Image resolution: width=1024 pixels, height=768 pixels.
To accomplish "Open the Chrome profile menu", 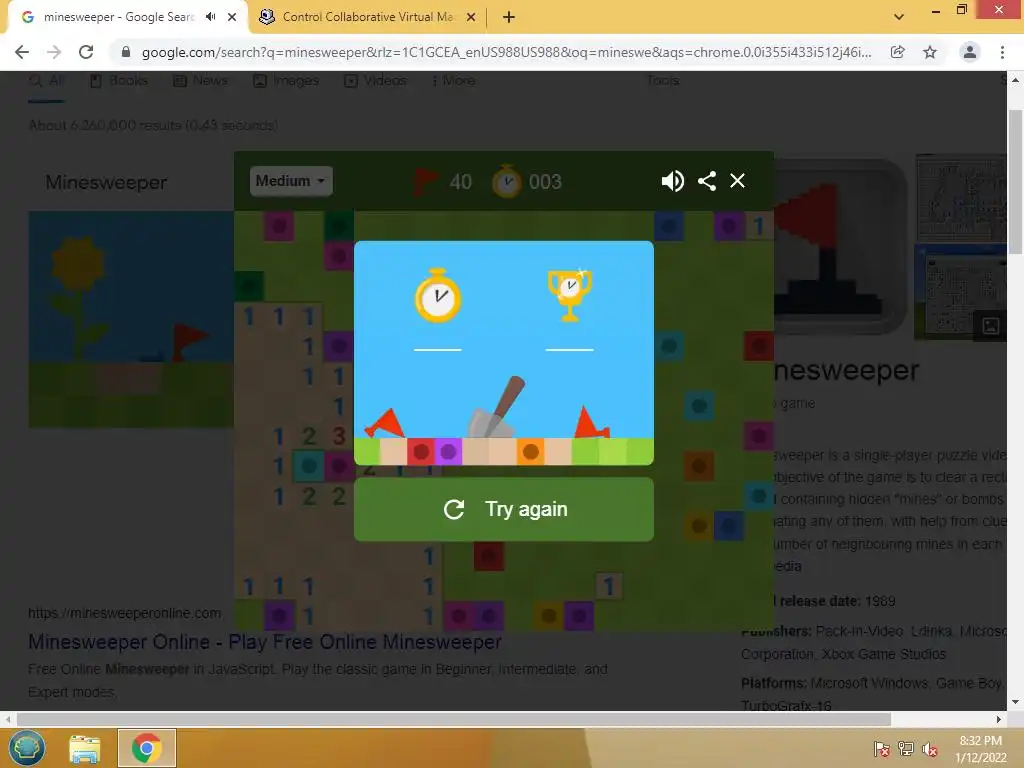I will coord(970,52).
